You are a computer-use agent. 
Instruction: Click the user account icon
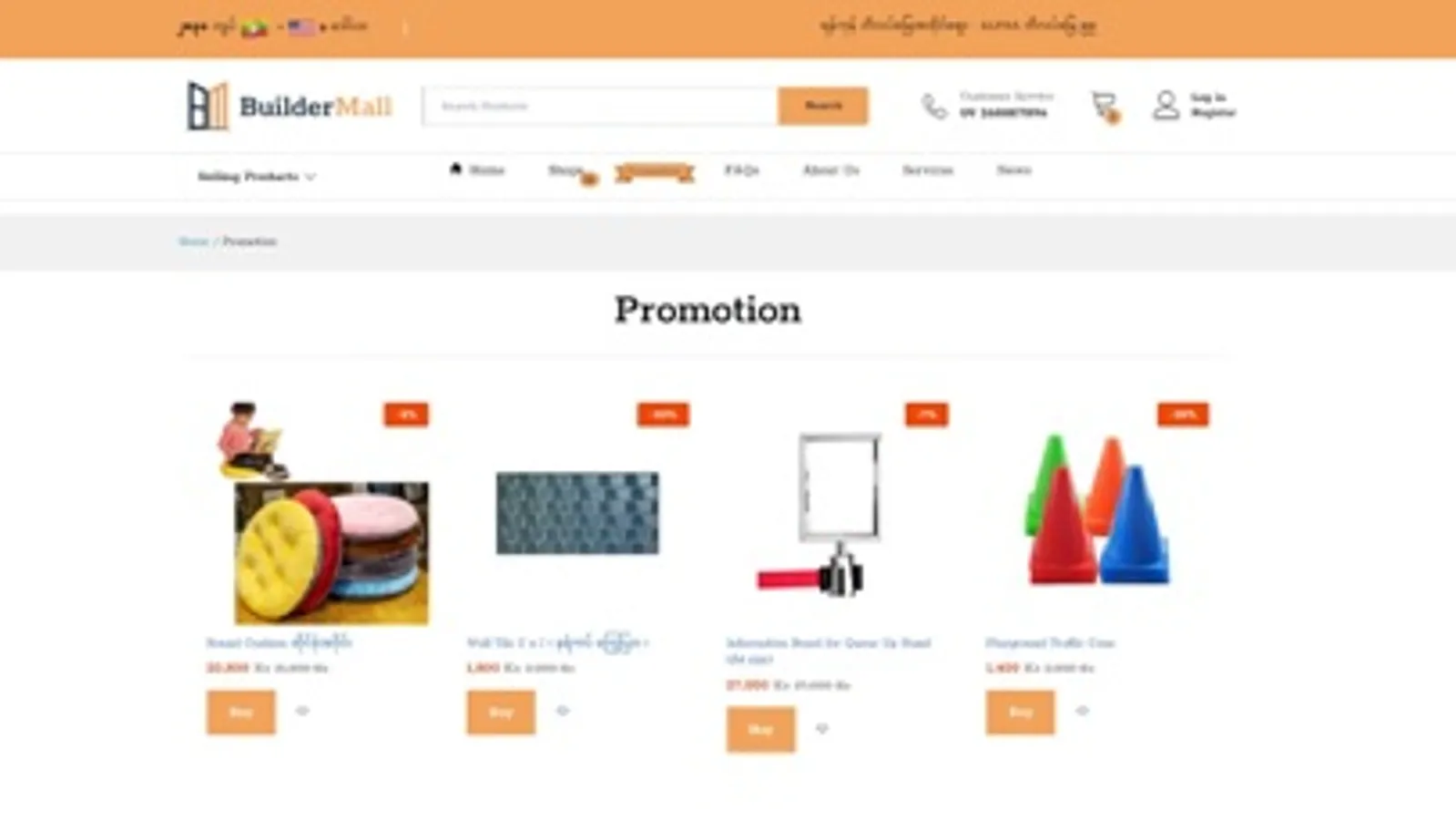coord(1166,106)
